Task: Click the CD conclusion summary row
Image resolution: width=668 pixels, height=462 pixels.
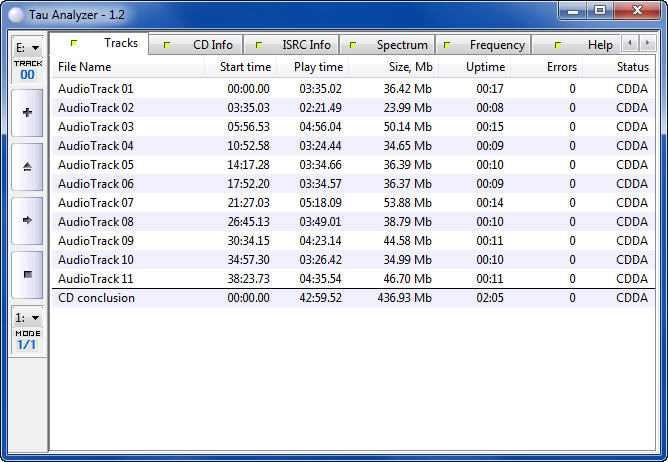Action: tap(96, 298)
